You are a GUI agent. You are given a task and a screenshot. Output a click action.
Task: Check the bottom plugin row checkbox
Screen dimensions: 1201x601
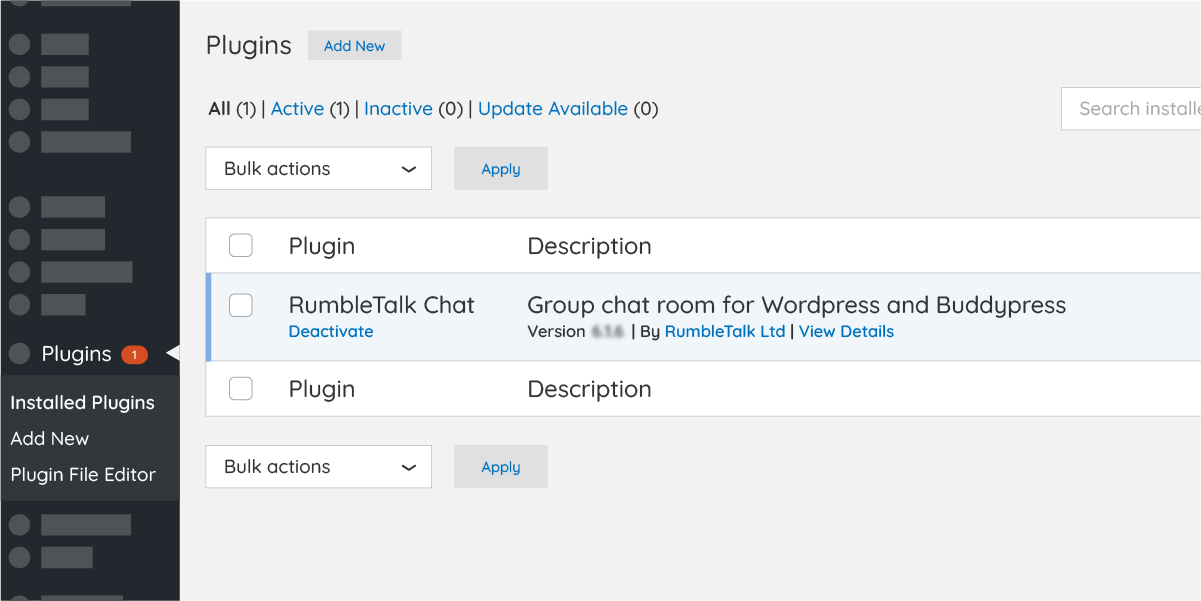pos(240,388)
